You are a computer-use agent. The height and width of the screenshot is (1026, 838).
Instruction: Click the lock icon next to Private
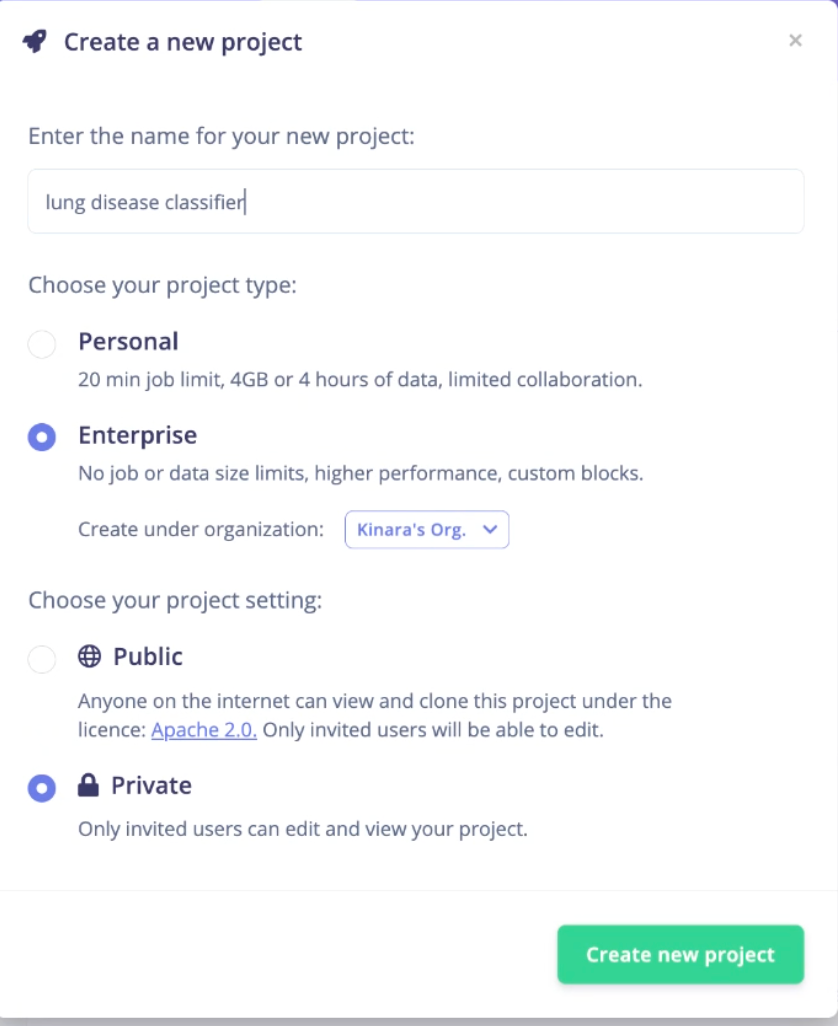(x=88, y=785)
